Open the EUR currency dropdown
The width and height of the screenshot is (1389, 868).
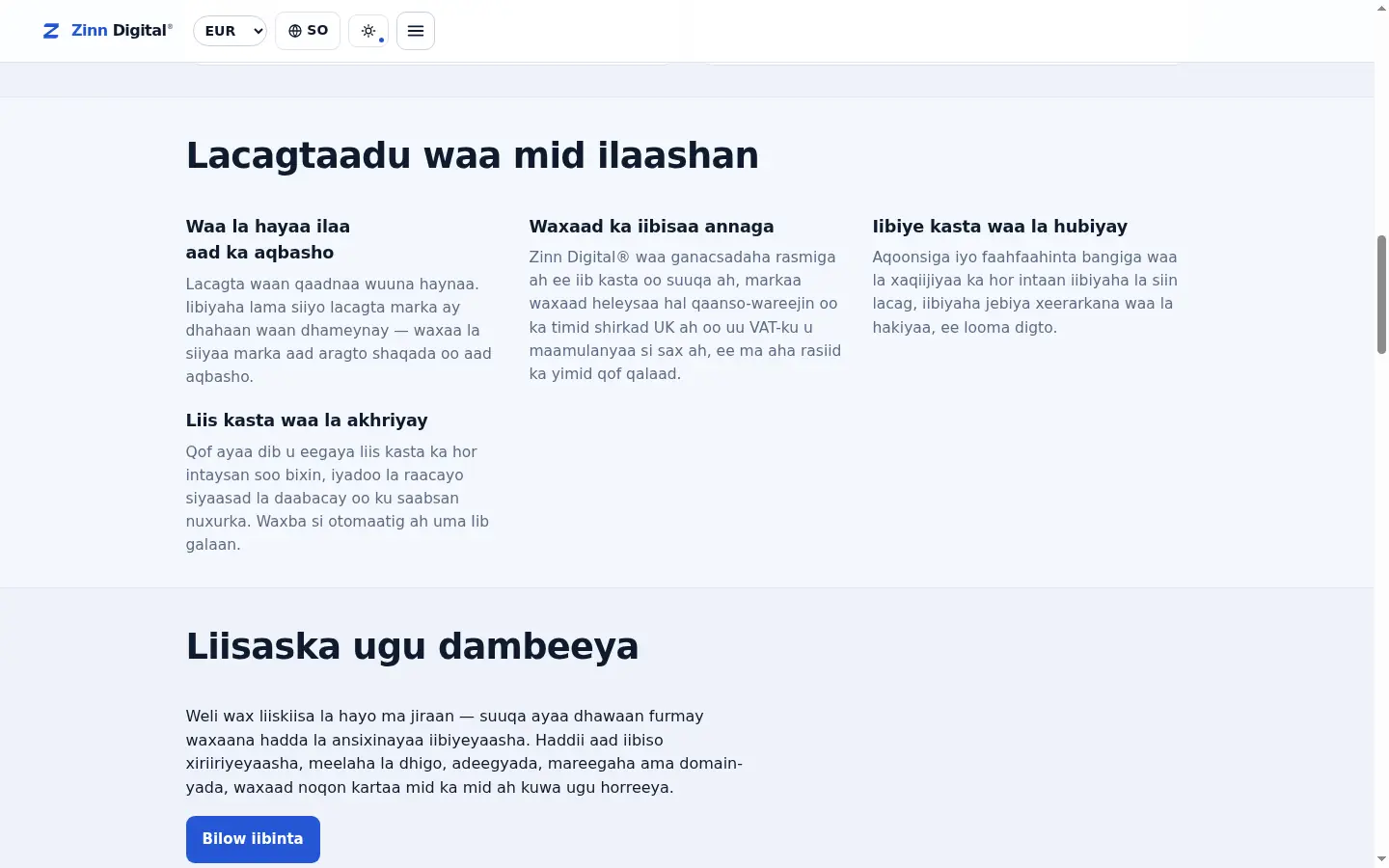[x=230, y=31]
